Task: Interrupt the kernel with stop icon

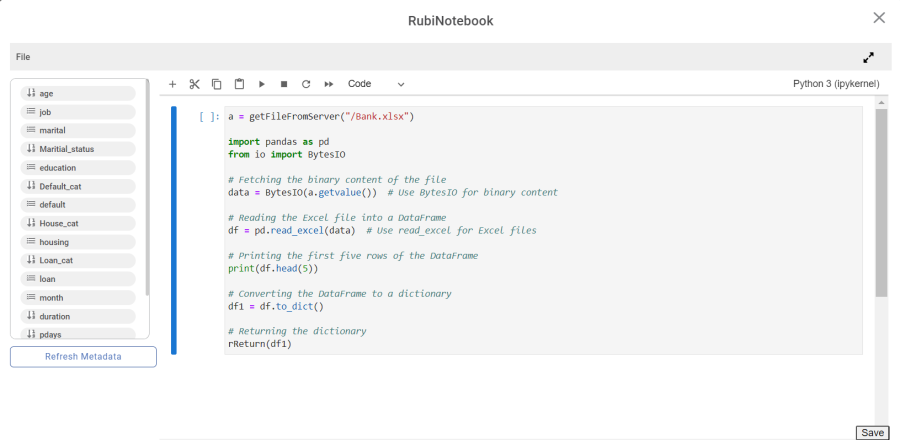Action: [x=284, y=84]
